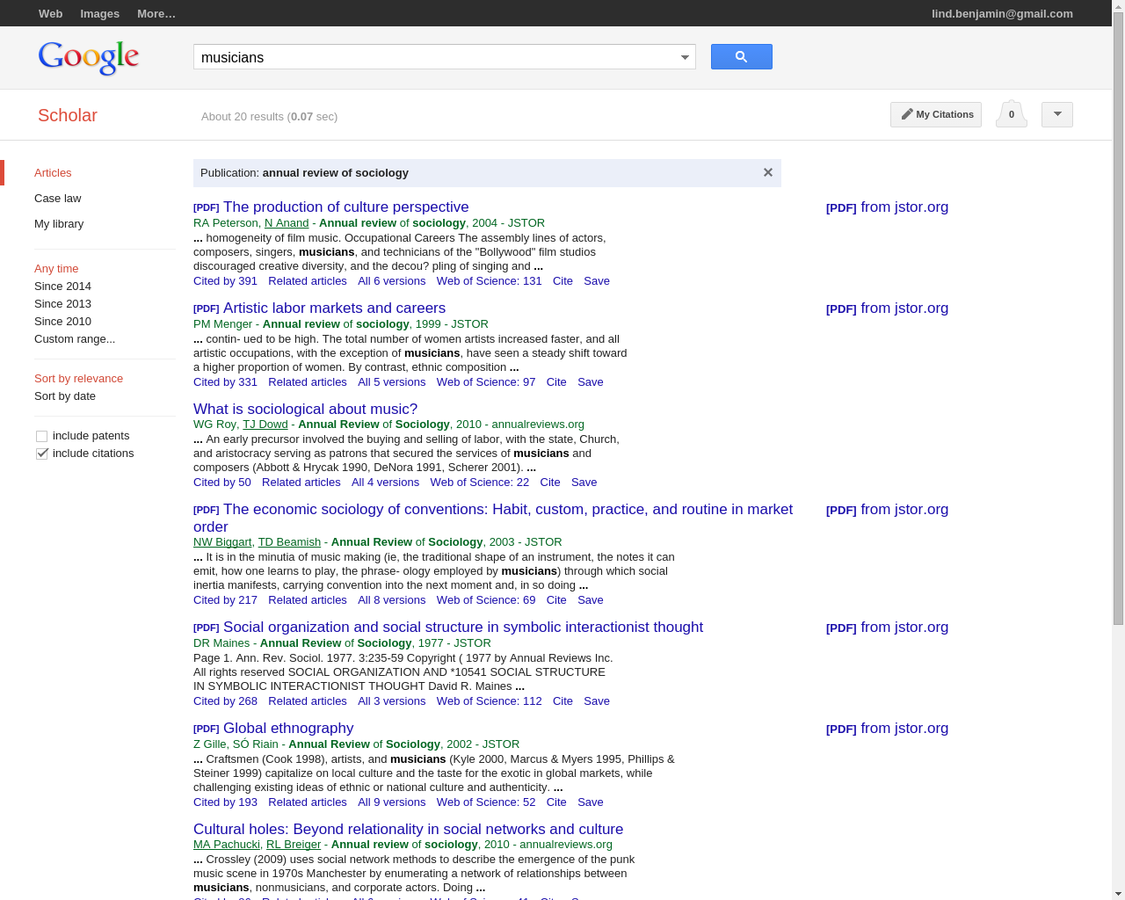
Task: Uncheck the include citations checkbox
Action: pyautogui.click(x=42, y=454)
